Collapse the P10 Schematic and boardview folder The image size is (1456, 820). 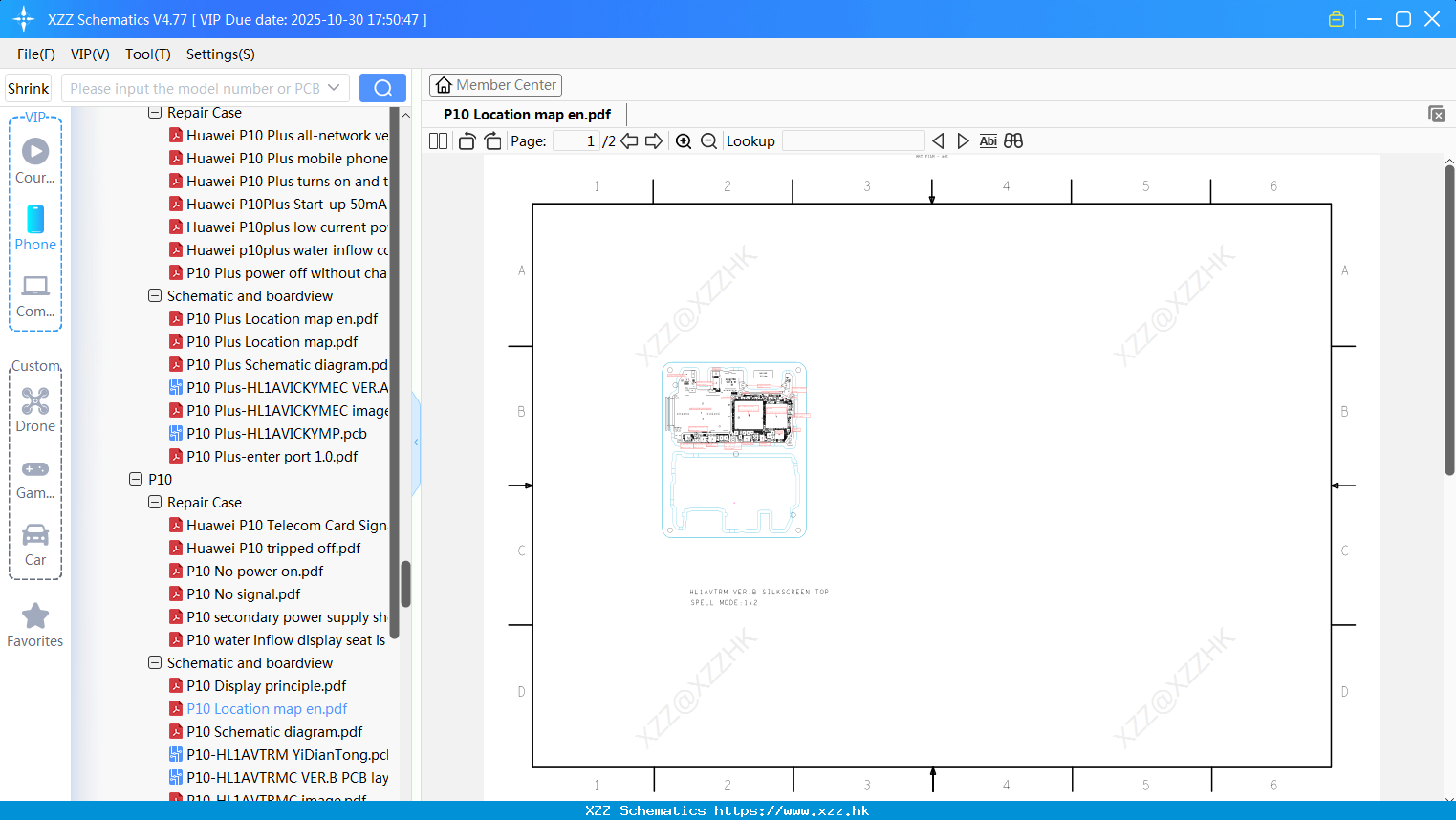[155, 662]
